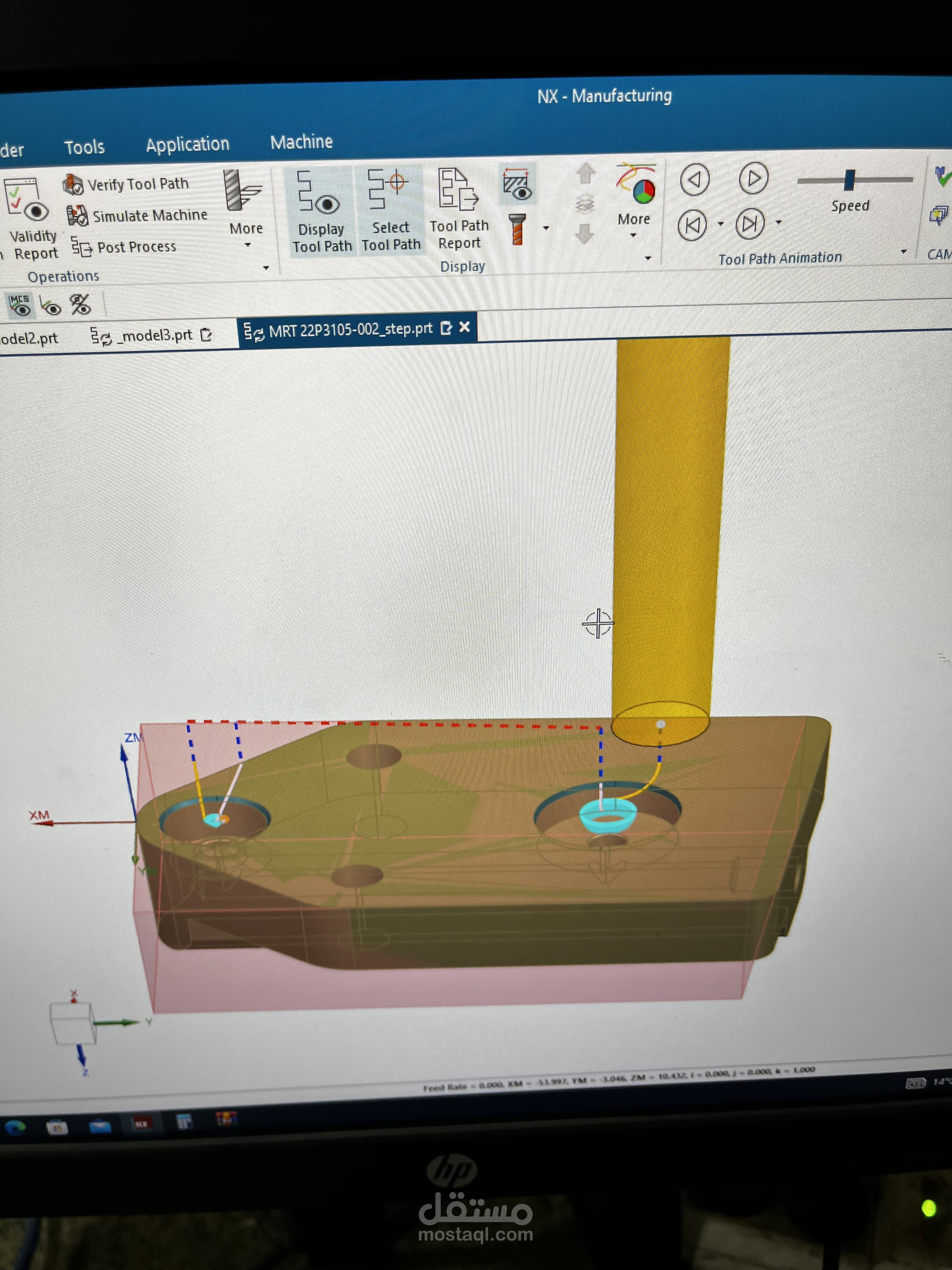The image size is (952, 1270).
Task: Expand the Operations group options arrow
Action: point(266,268)
